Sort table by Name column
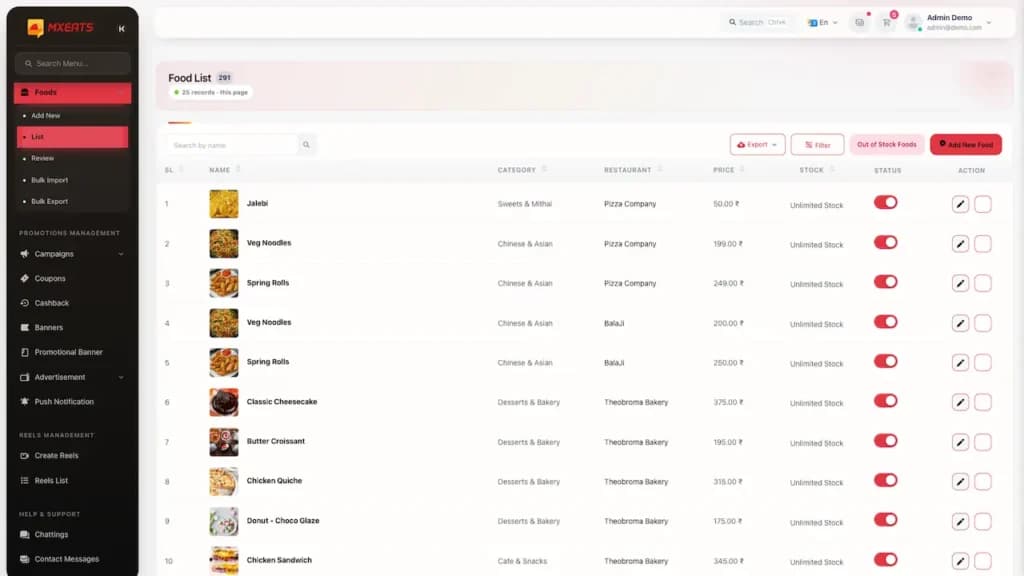 (225, 170)
